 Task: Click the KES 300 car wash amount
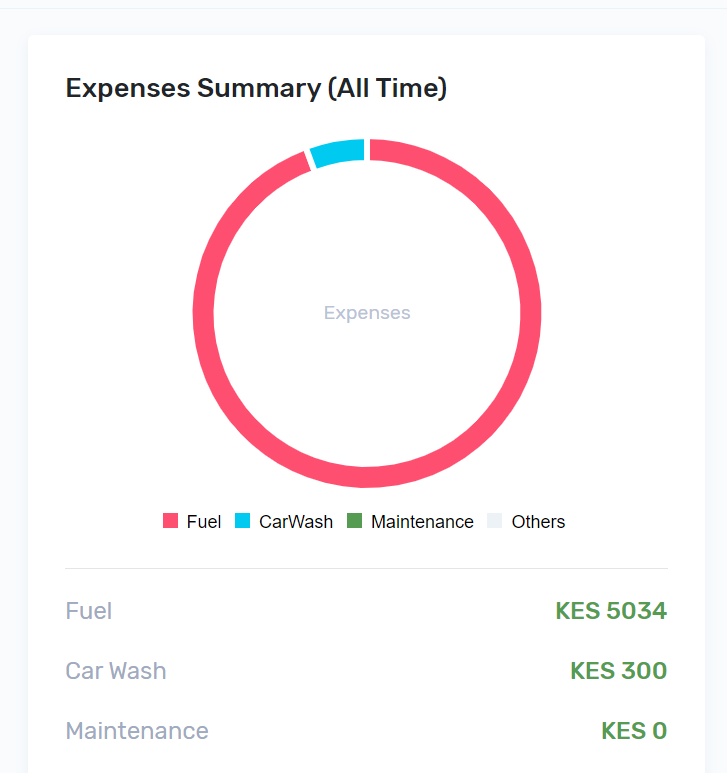click(x=618, y=670)
